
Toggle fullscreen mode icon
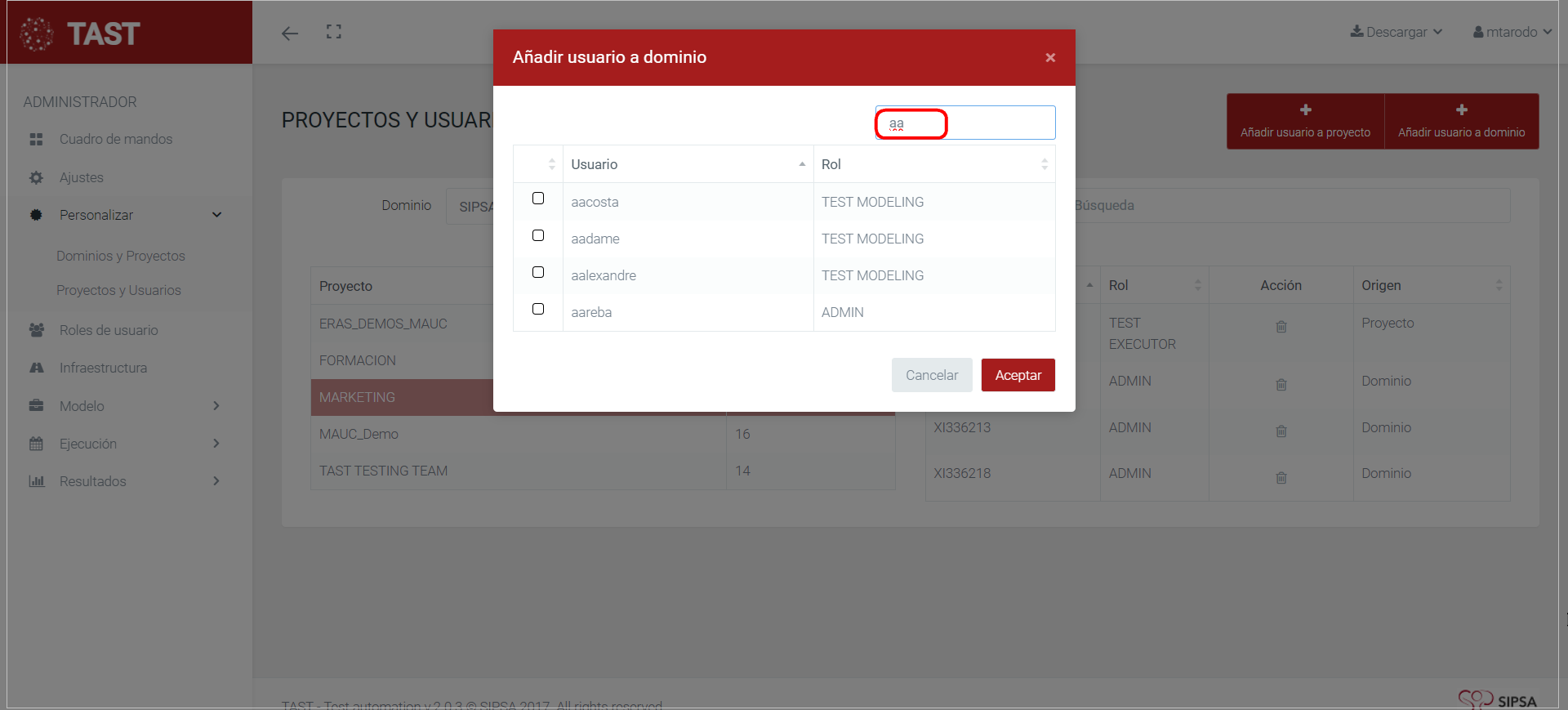(334, 32)
